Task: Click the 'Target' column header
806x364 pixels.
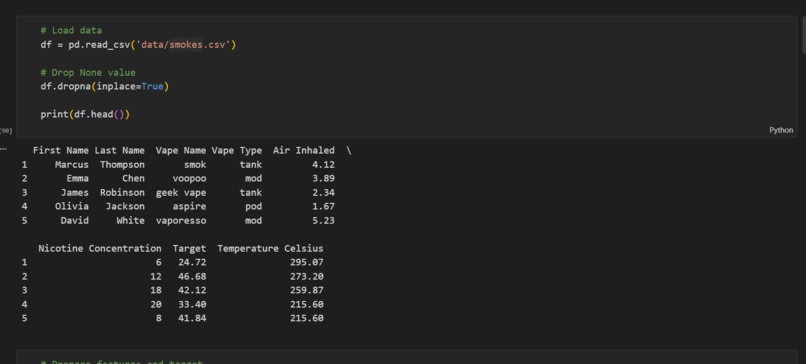Action: coord(189,248)
